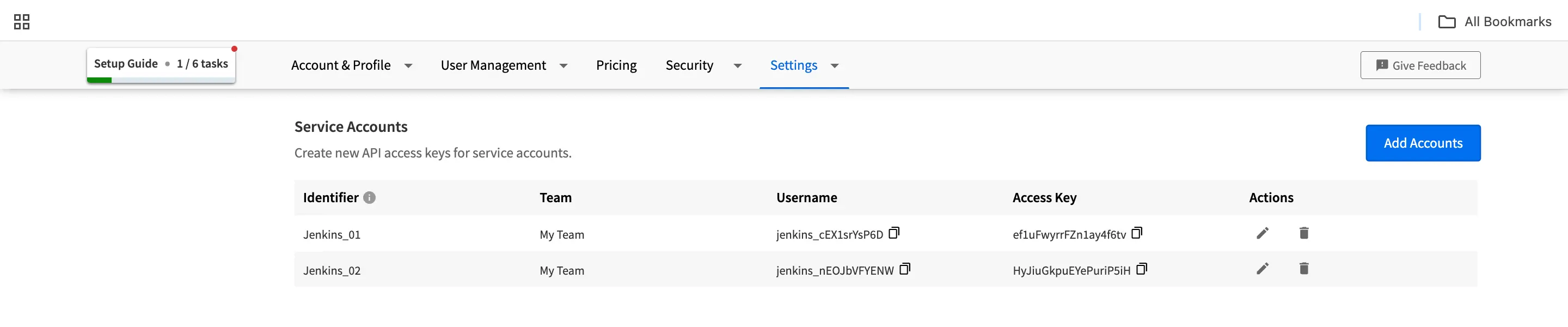
Task: Select the Settings tab label
Action: (x=793, y=65)
